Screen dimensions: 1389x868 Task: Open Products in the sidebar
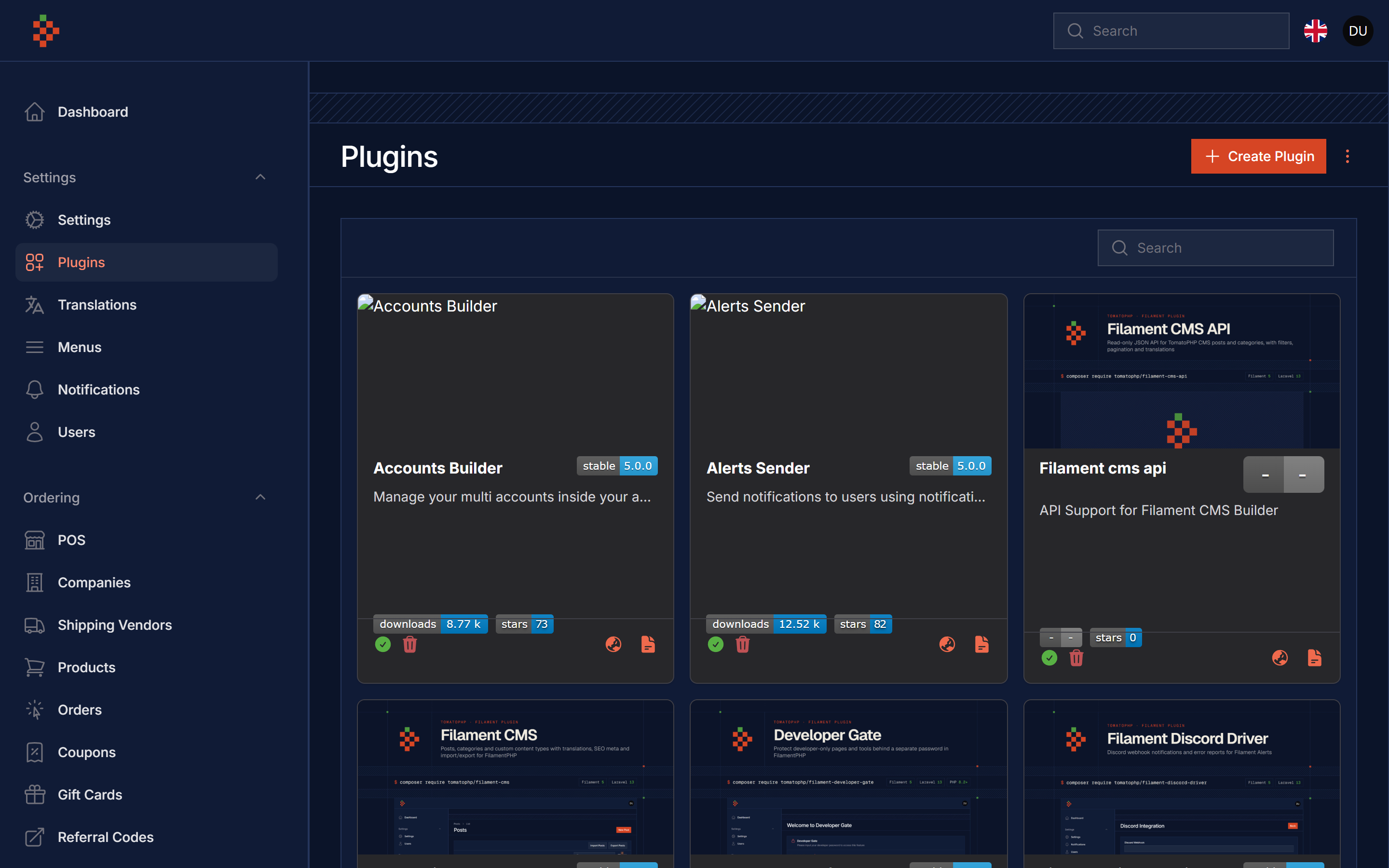[x=146, y=668]
